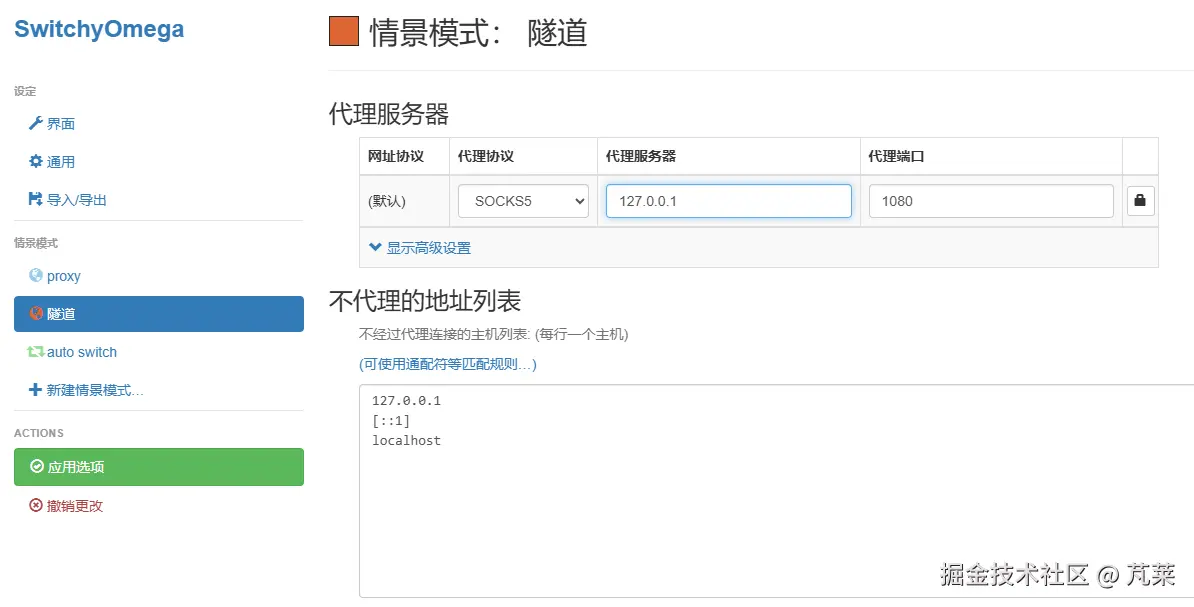The image size is (1194, 607).
Task: Open the SwitchyOmega home title link
Action: tap(99, 29)
